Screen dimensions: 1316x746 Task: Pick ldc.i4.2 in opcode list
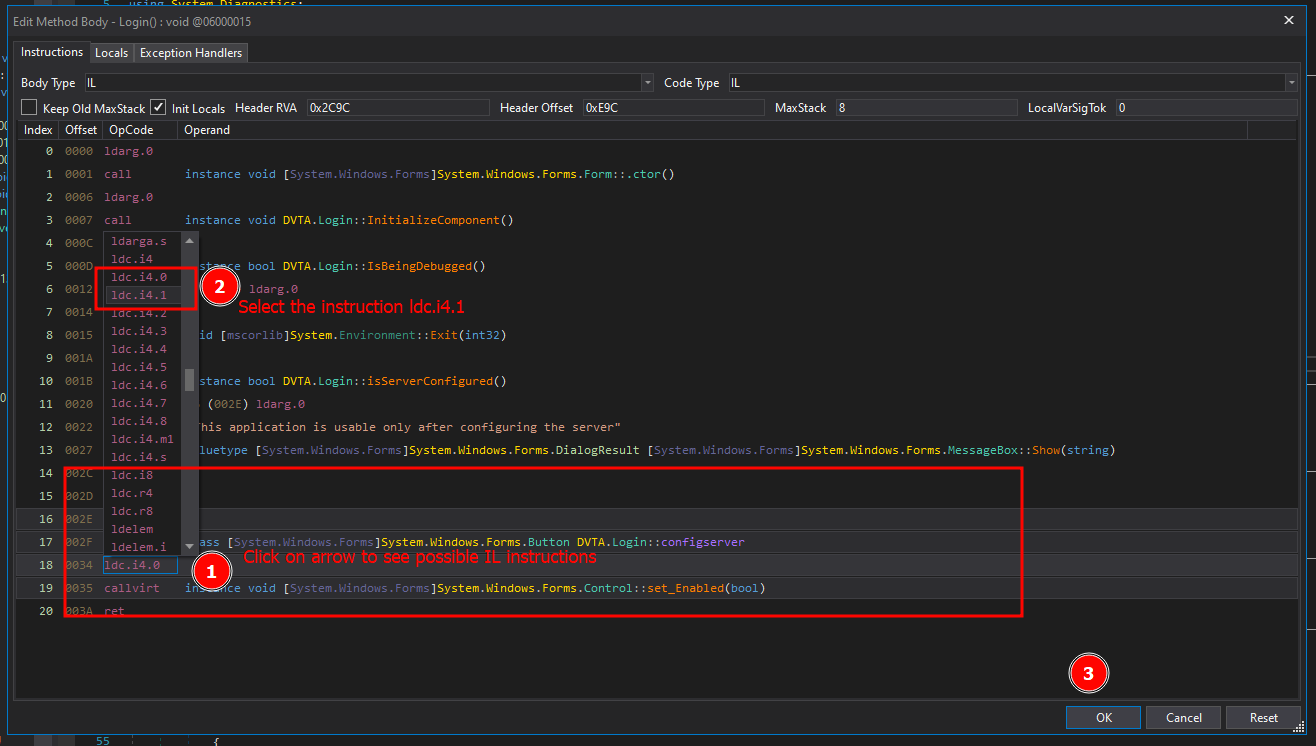(143, 313)
